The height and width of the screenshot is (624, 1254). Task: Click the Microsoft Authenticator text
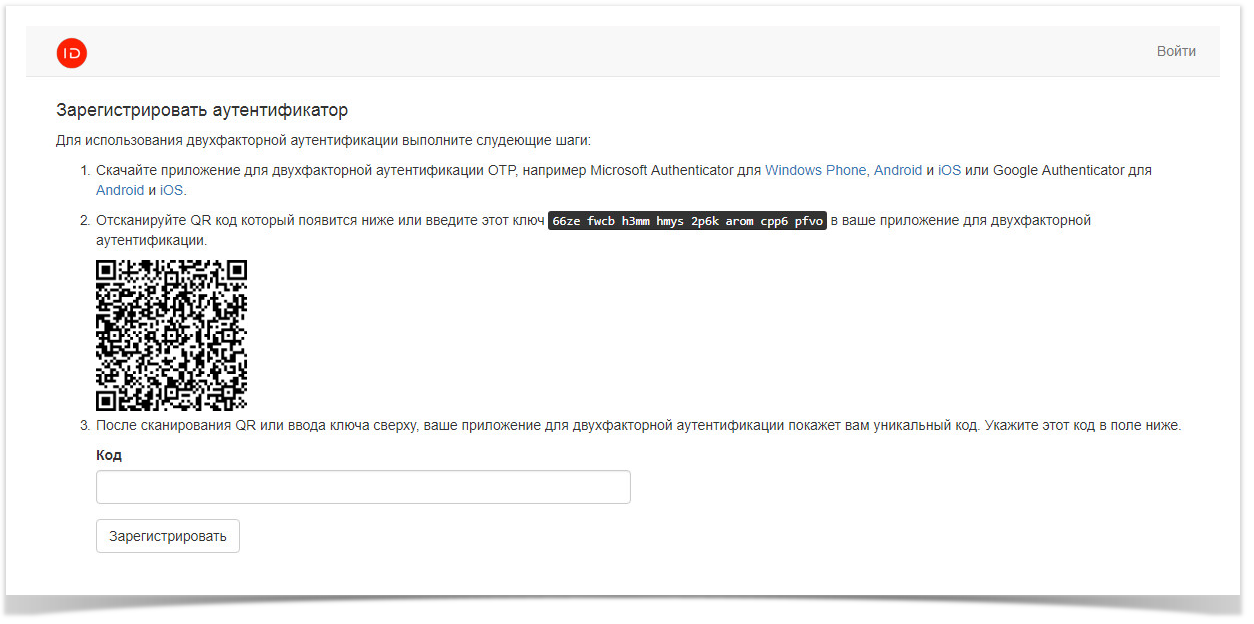pos(661,170)
